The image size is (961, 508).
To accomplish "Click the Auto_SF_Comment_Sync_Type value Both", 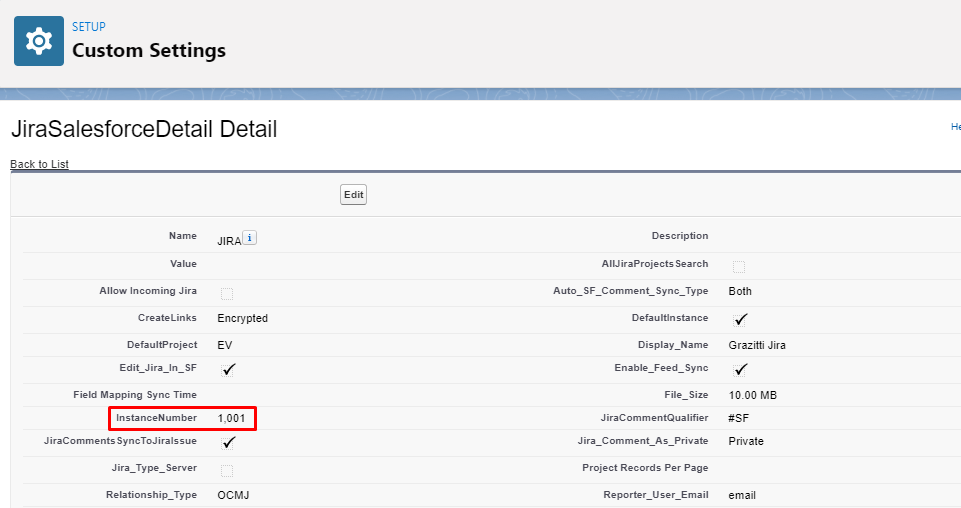I will (740, 291).
